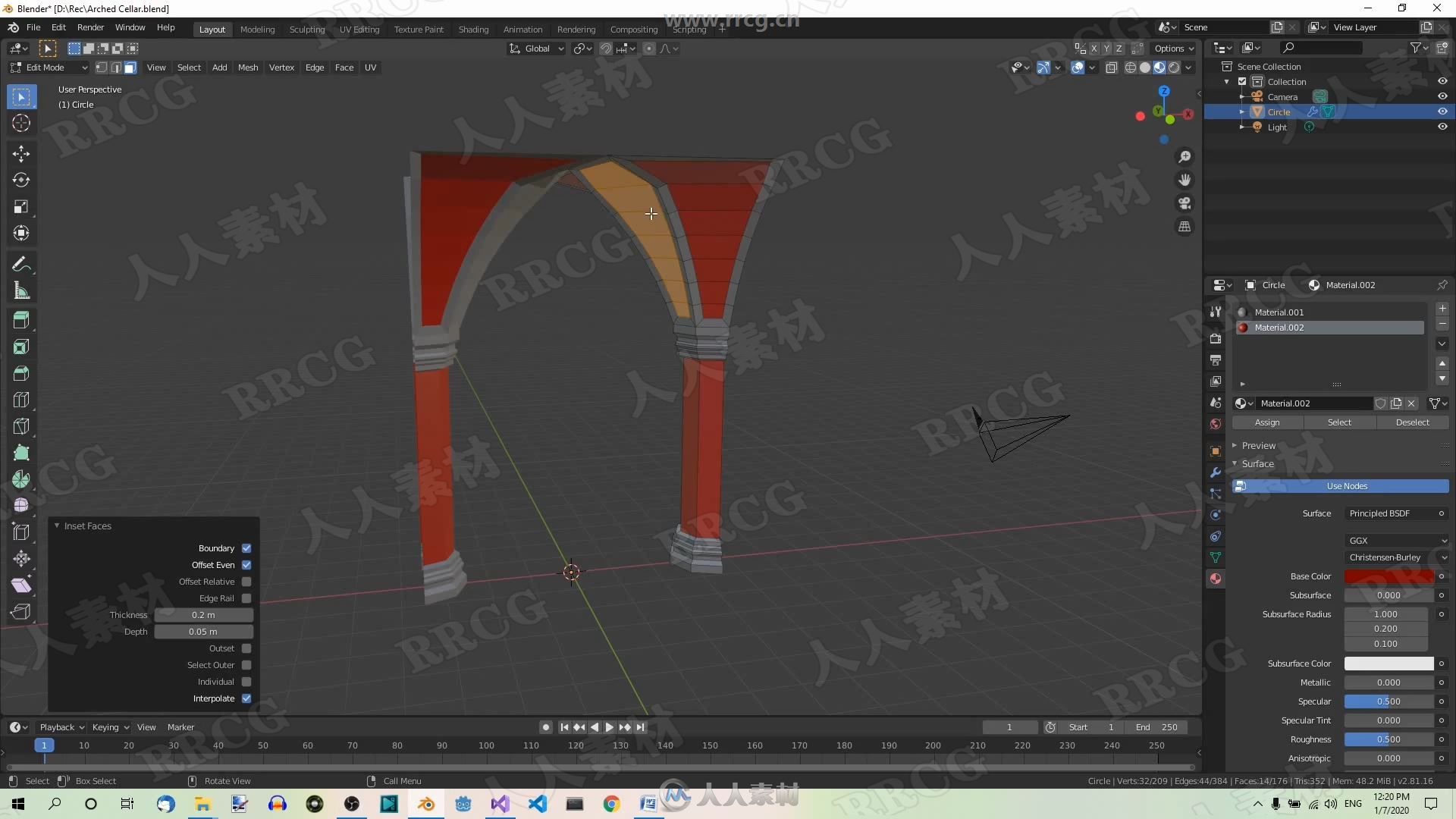Click the red Base Color swatch

(x=1389, y=576)
